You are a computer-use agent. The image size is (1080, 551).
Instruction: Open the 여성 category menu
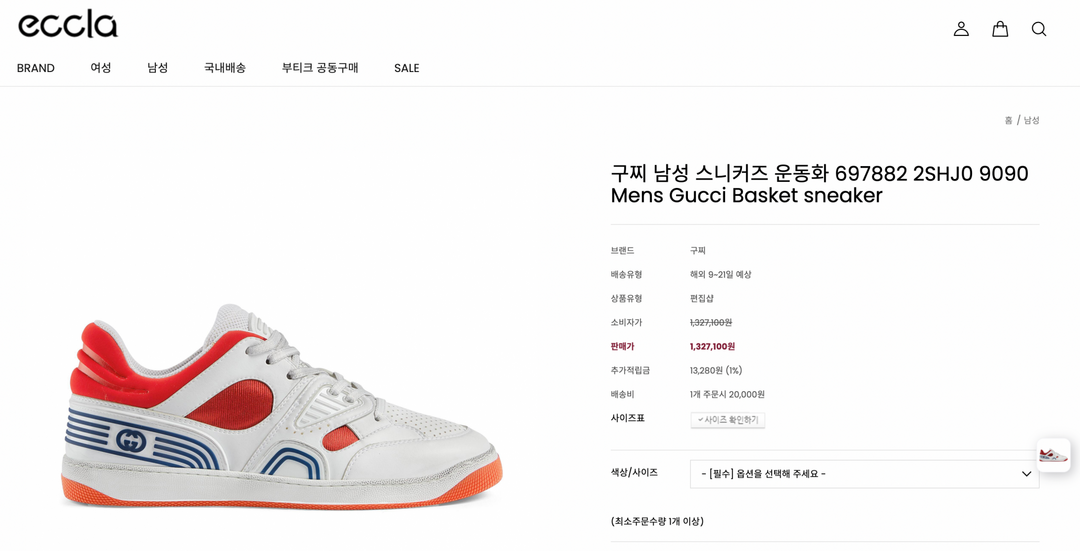[101, 67]
